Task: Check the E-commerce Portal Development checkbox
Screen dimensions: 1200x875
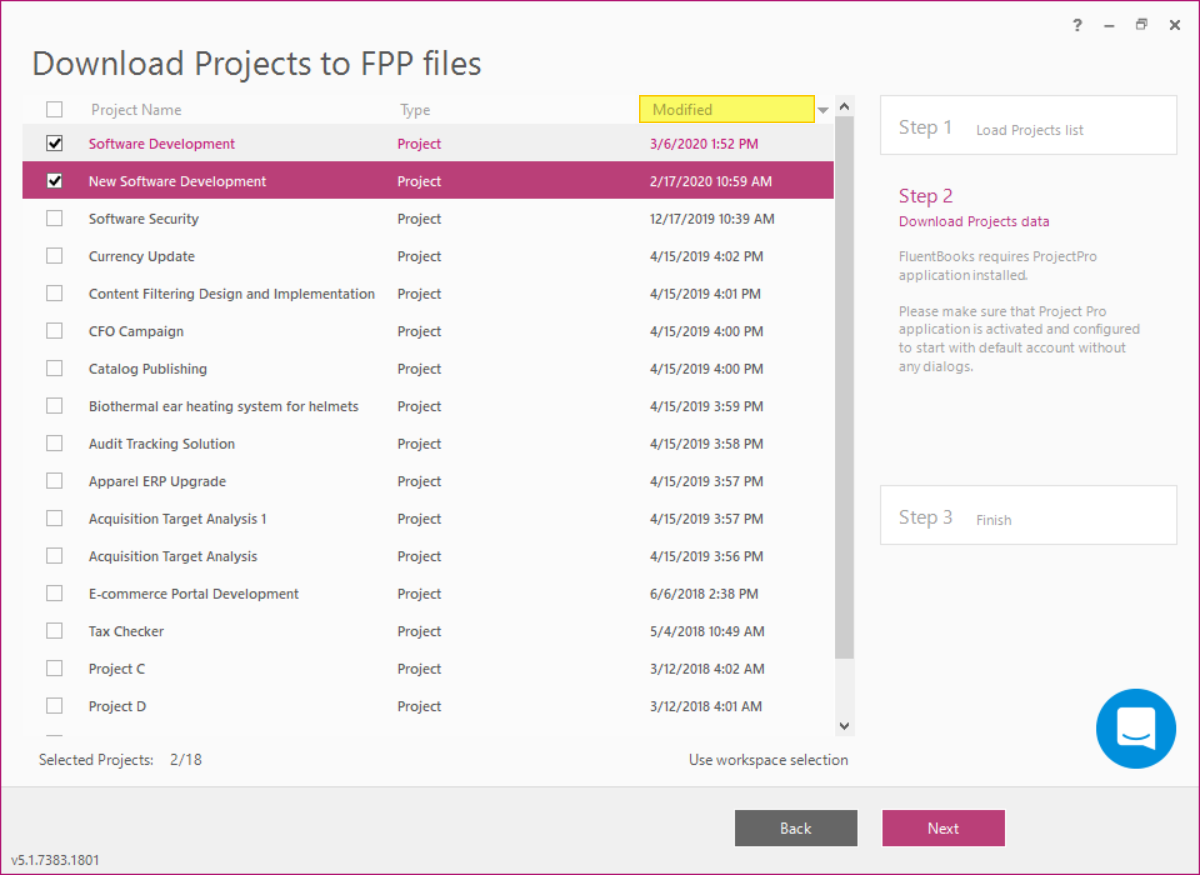Action: coord(54,594)
